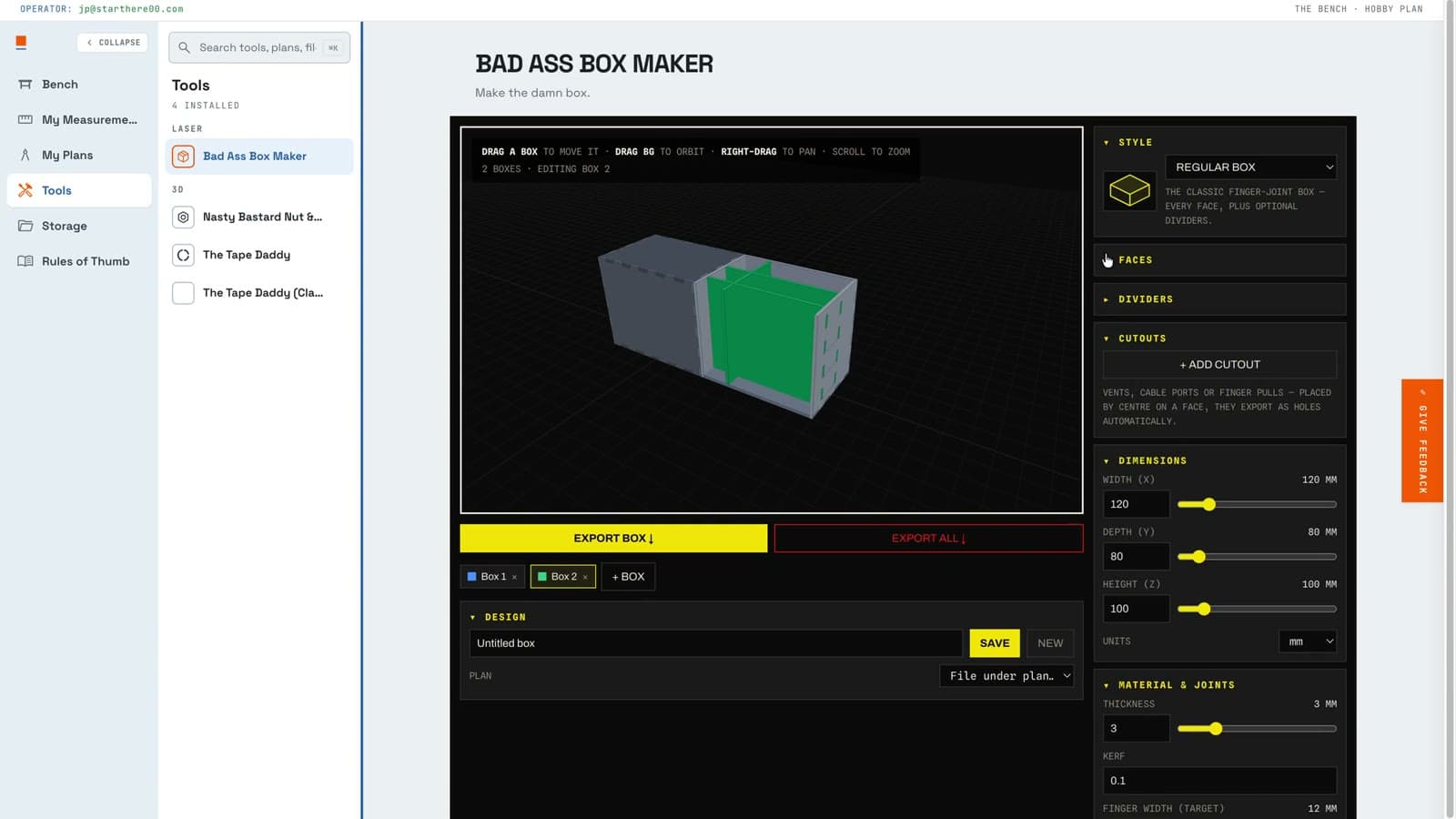Click the EXPORT ALL button
1456x819 pixels.
click(x=928, y=538)
